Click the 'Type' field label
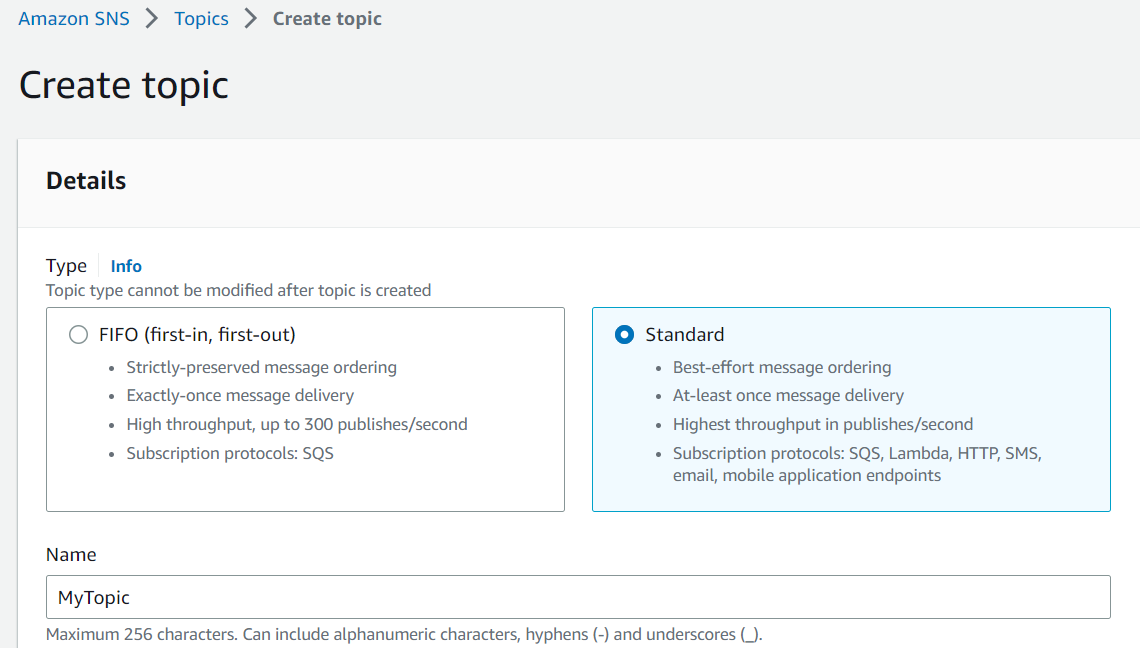 pyautogui.click(x=66, y=266)
